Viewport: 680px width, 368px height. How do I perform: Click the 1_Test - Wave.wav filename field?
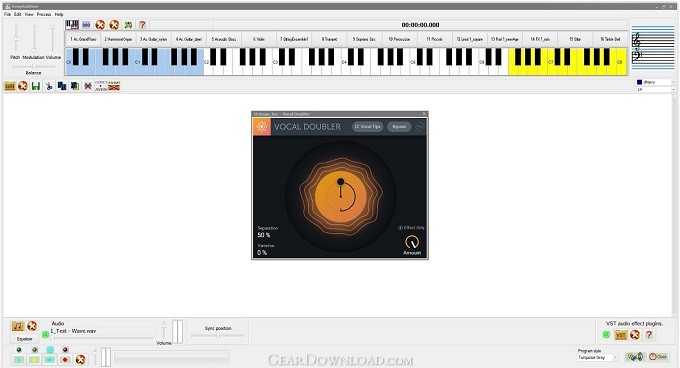[x=102, y=331]
